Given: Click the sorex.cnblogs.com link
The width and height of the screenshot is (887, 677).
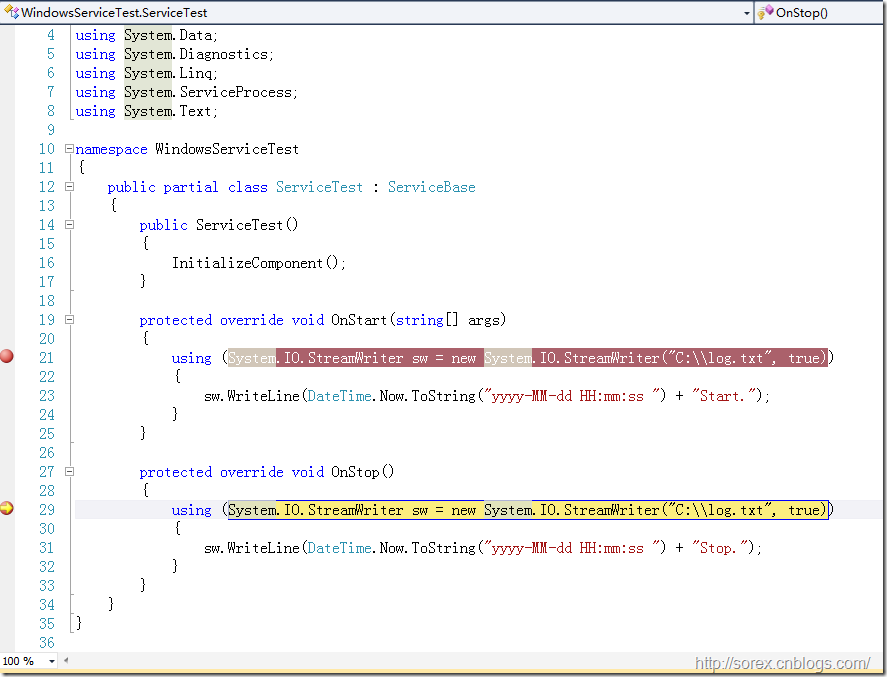Looking at the screenshot, I should [782, 663].
